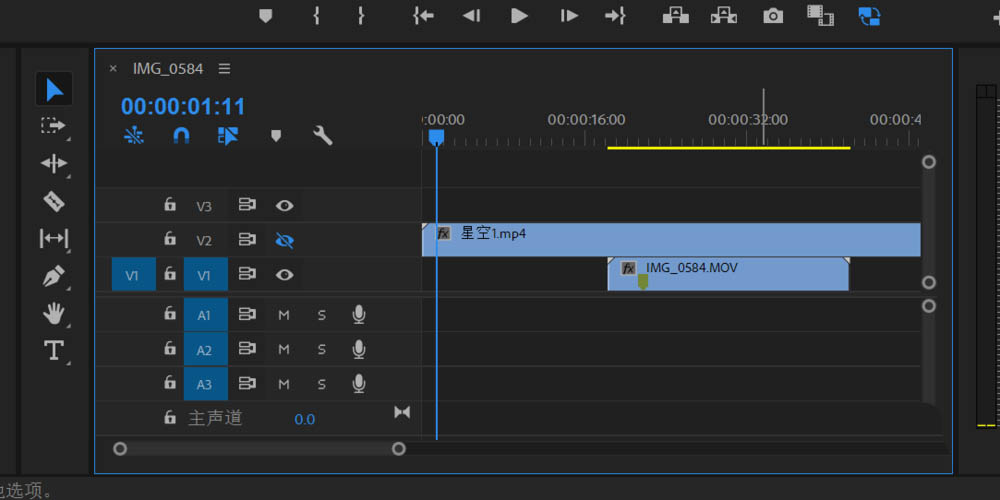The image size is (1000, 500).
Task: Select the Razor tool
Action: click(x=54, y=202)
